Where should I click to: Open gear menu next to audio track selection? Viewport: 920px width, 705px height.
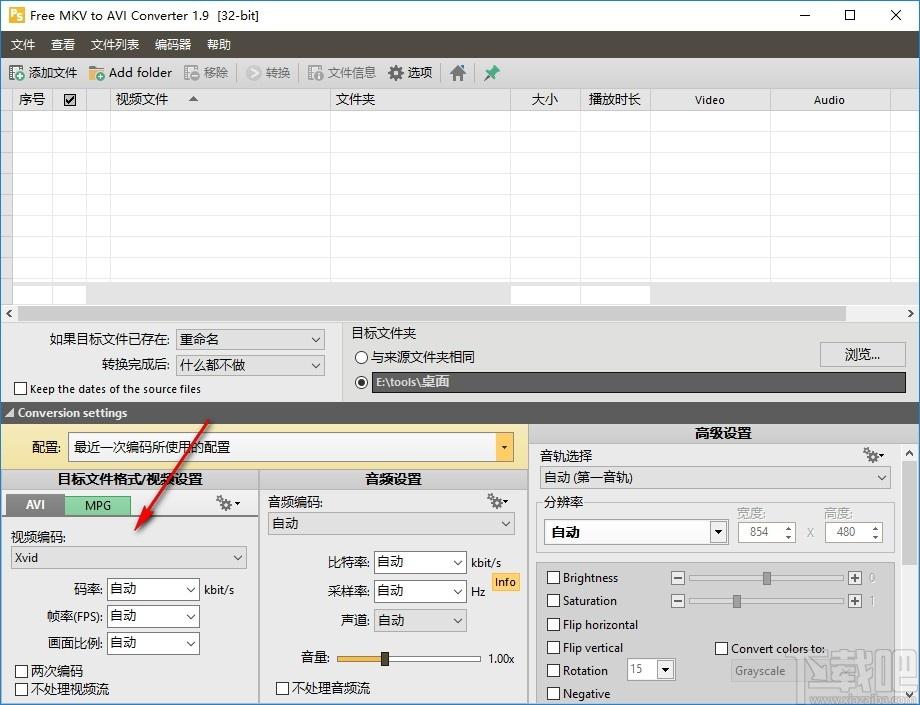tap(873, 455)
